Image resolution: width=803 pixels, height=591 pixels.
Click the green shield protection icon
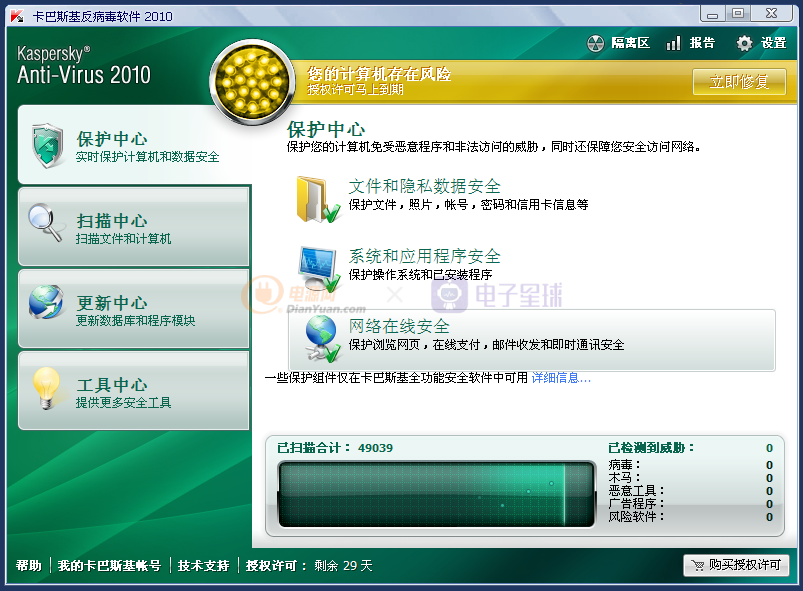coord(47,146)
